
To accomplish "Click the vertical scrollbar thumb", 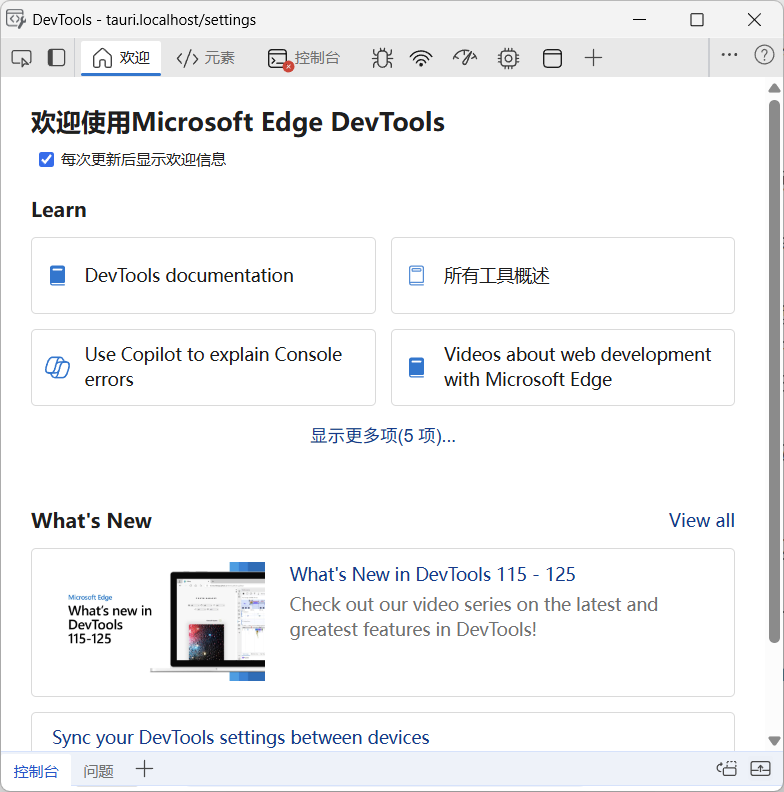I will [x=774, y=371].
